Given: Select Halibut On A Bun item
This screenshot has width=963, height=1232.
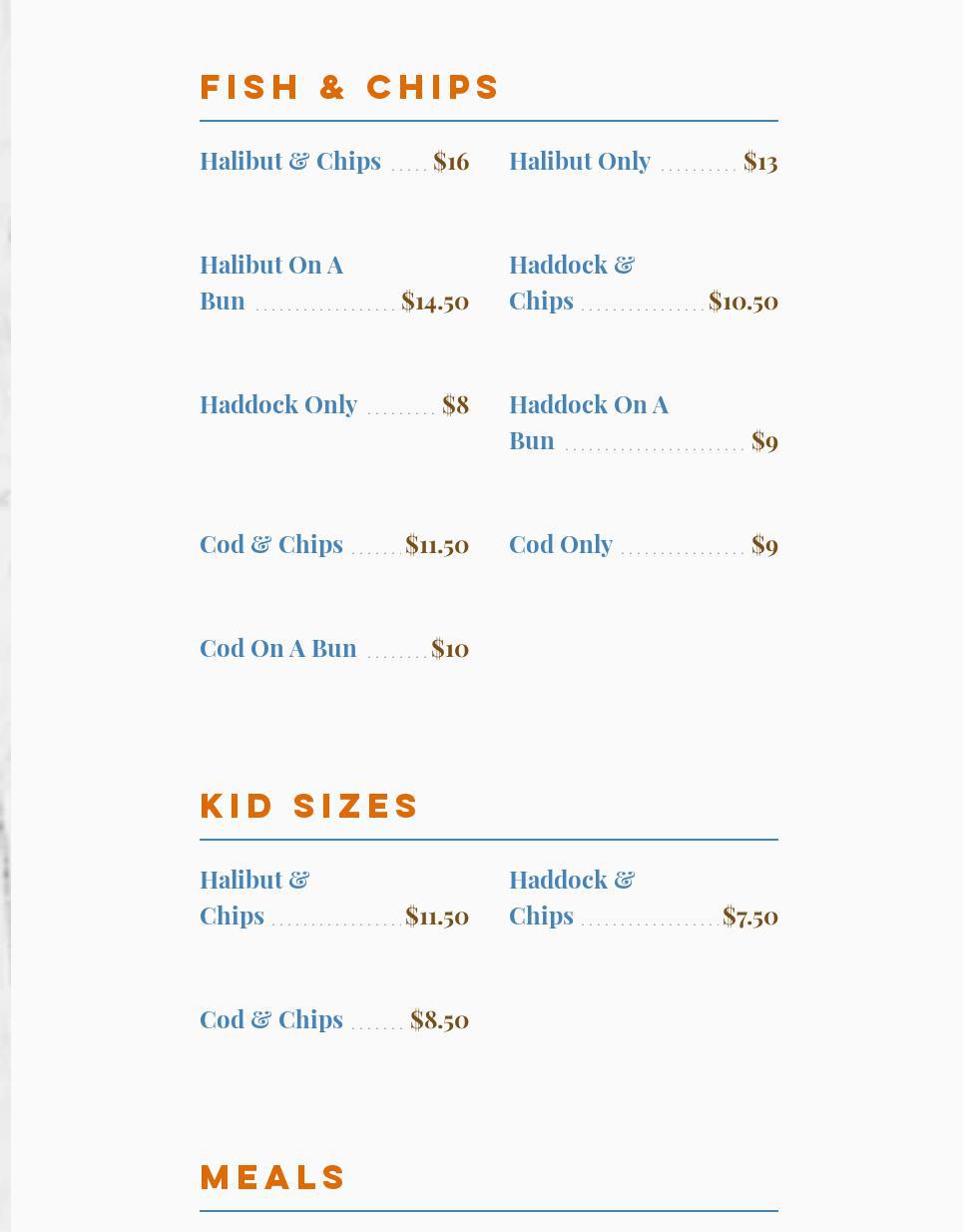Looking at the screenshot, I should point(271,283).
